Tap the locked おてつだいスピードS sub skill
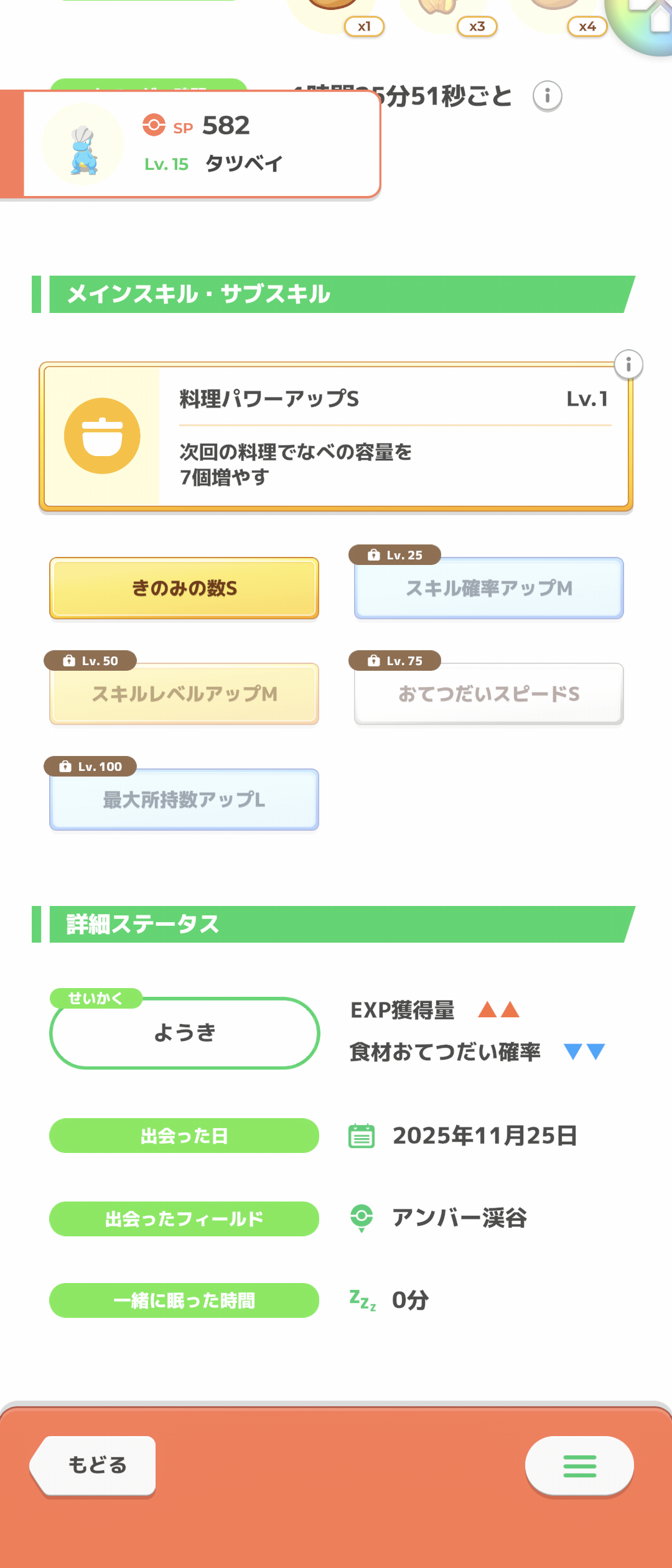Image resolution: width=672 pixels, height=1568 pixels. pos(489,694)
